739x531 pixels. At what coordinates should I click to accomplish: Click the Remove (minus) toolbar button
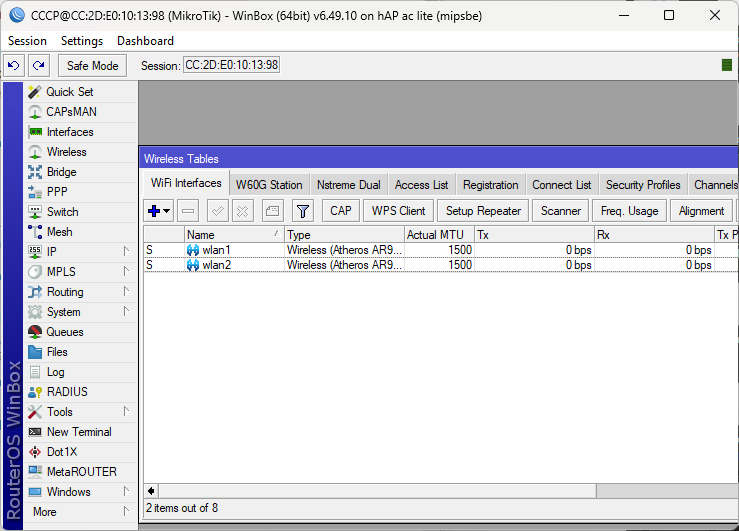(x=188, y=211)
